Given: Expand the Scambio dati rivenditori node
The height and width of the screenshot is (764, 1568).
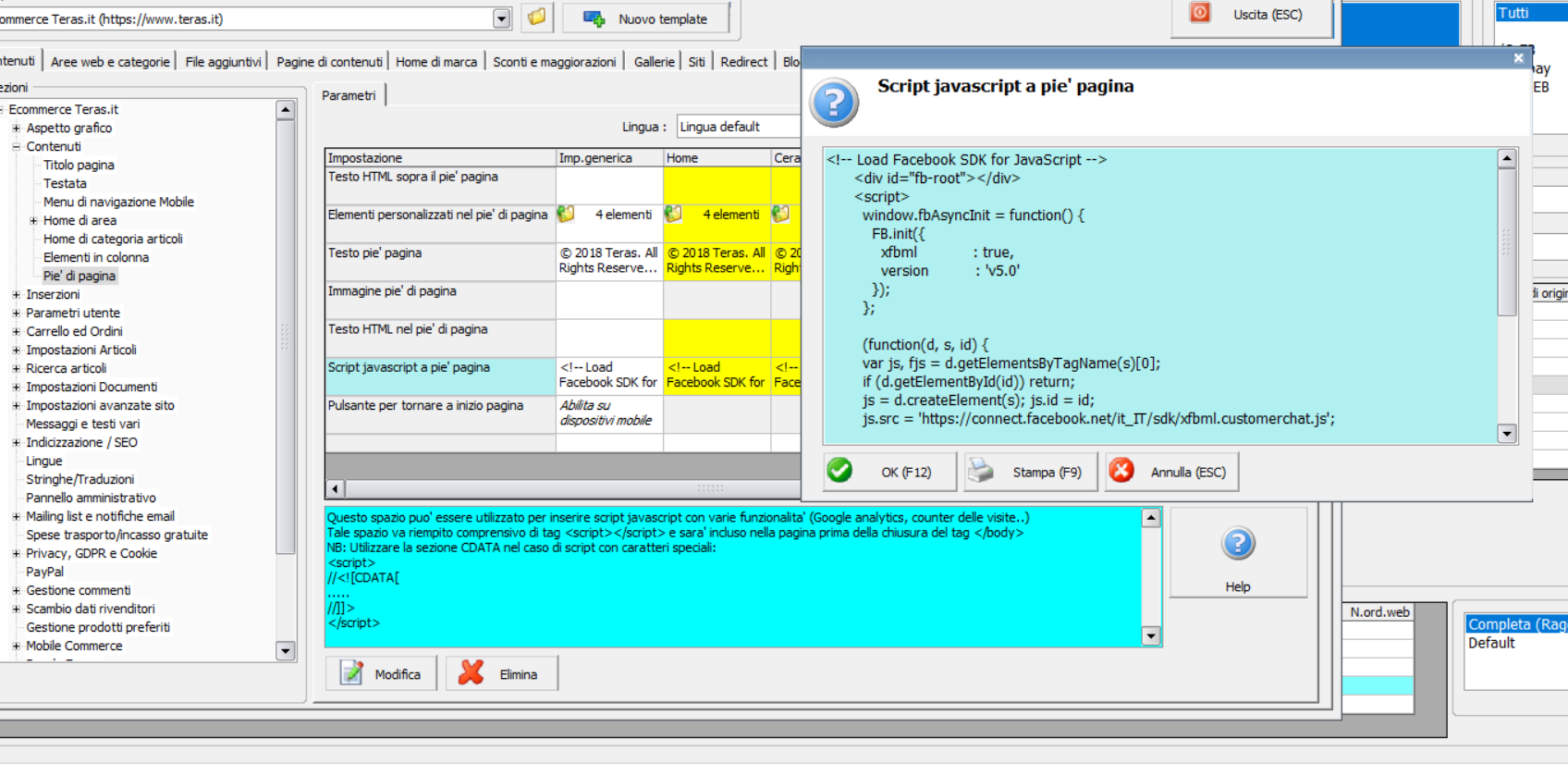Looking at the screenshot, I should click(x=16, y=609).
